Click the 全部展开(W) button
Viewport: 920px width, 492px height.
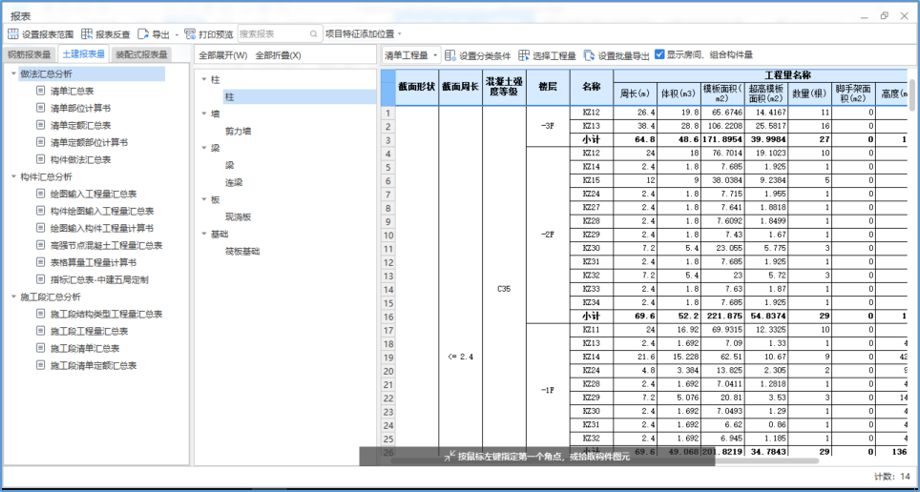(x=222, y=55)
